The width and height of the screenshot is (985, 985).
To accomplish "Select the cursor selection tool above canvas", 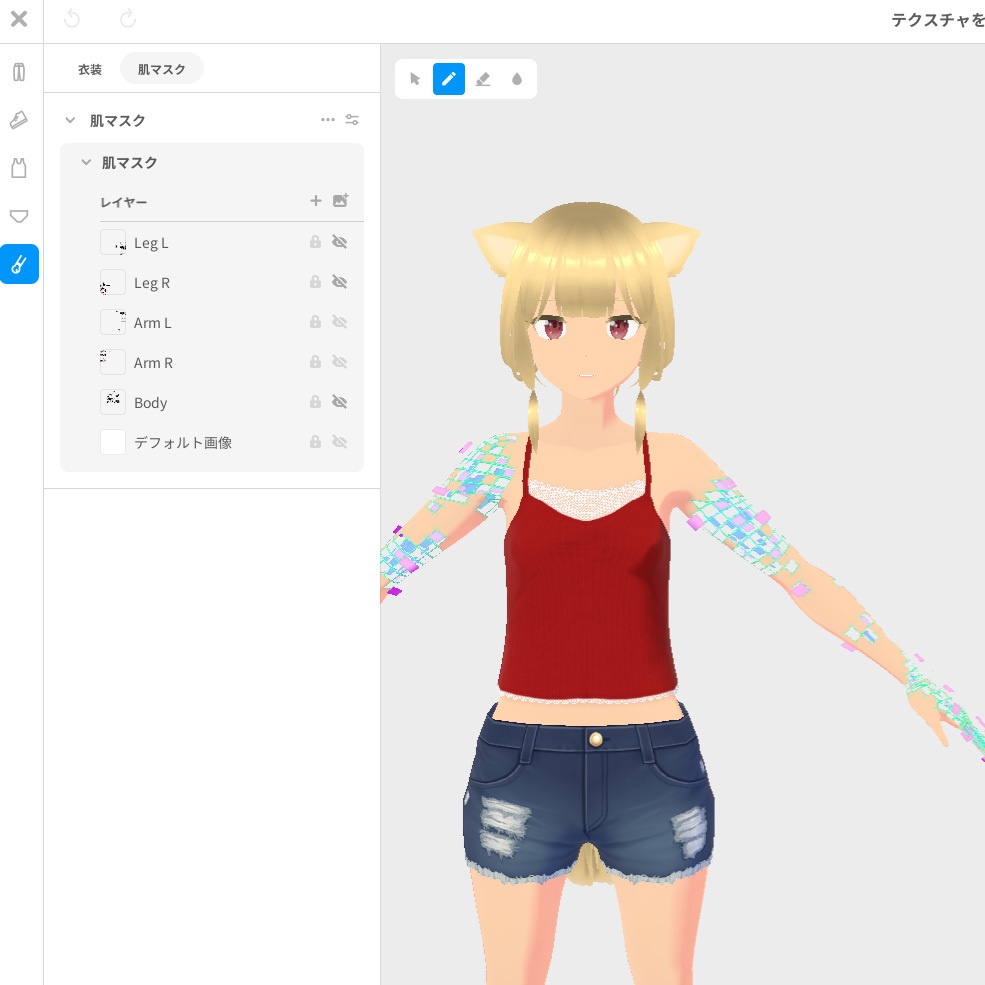I will [x=415, y=78].
